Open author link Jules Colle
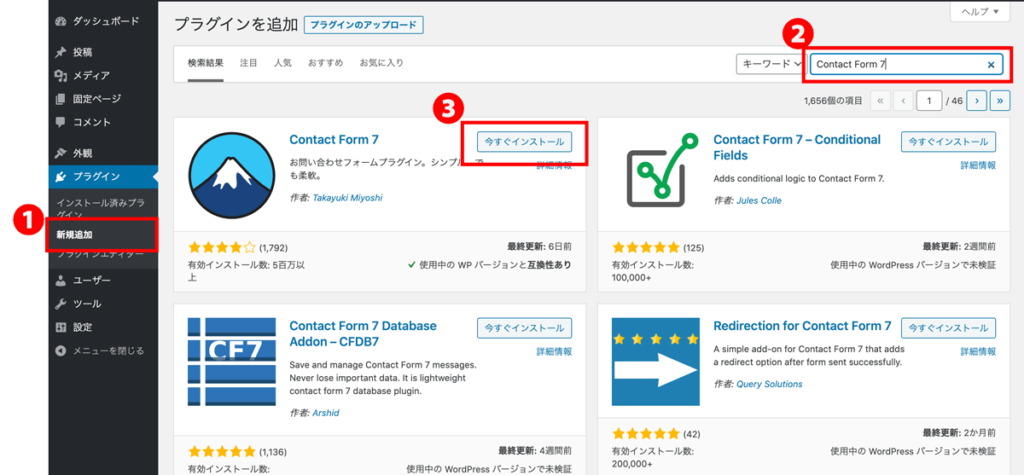 tap(759, 201)
